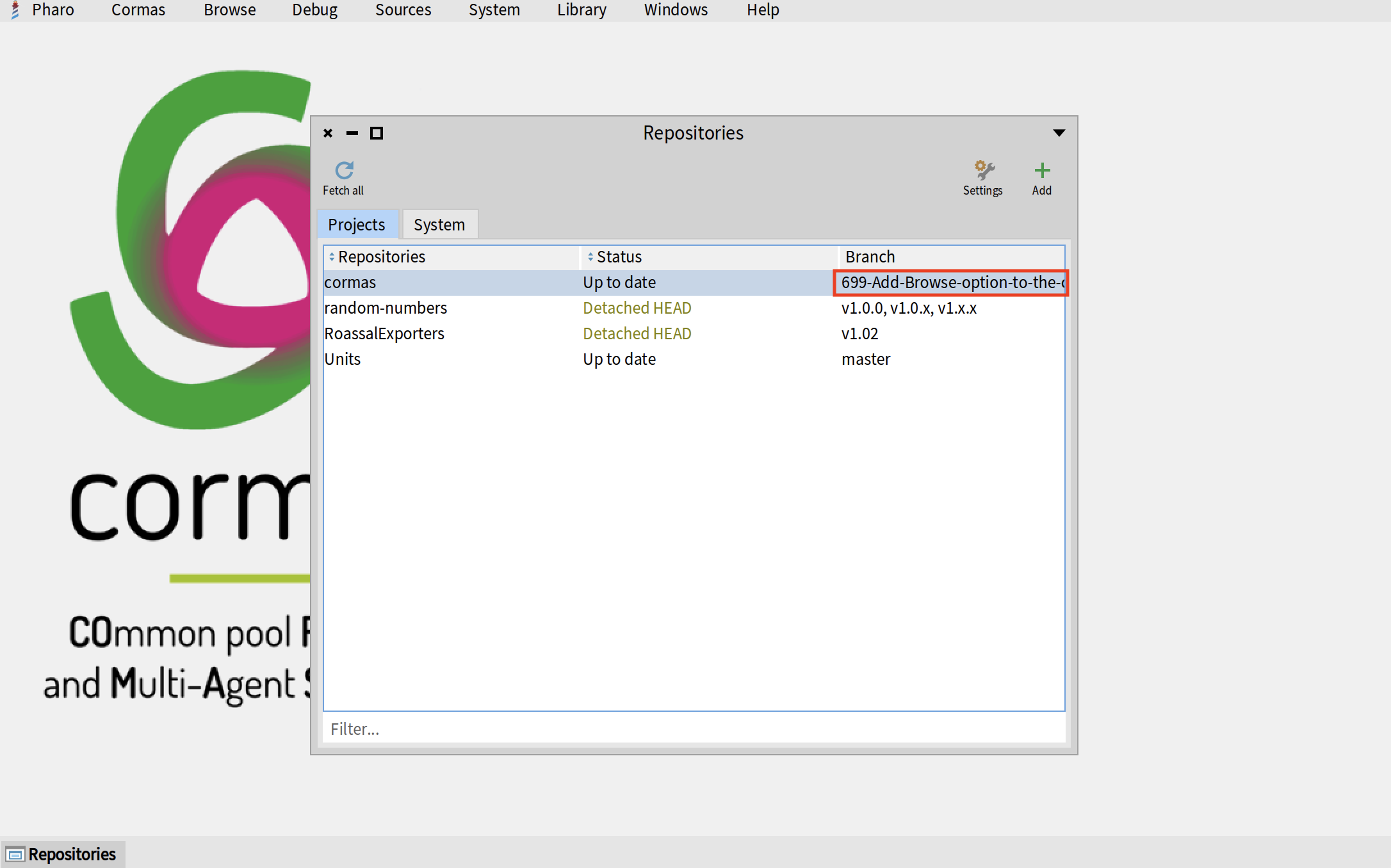1391x868 pixels.
Task: Close the Repositories window
Action: point(328,133)
